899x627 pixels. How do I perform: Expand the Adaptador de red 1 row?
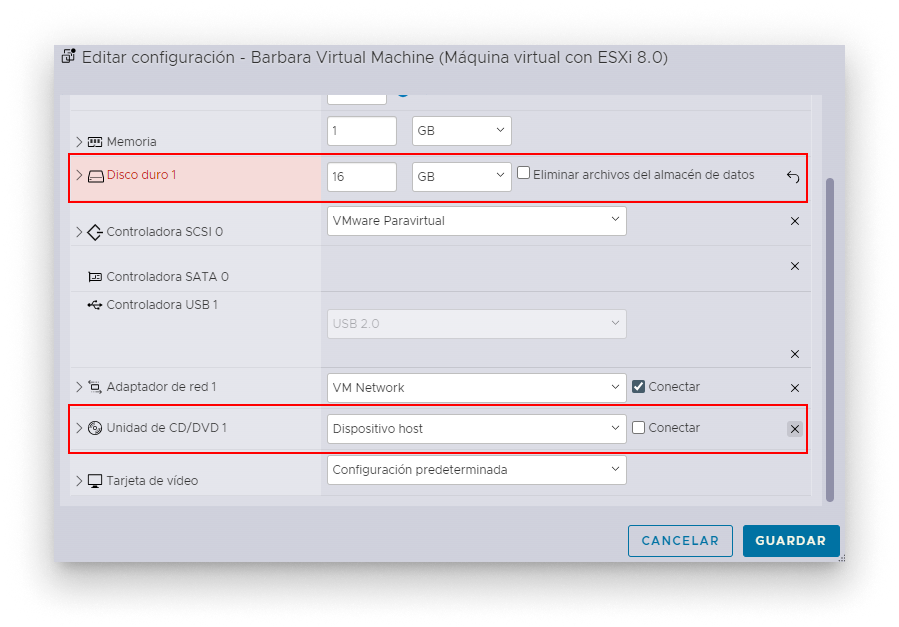[79, 387]
